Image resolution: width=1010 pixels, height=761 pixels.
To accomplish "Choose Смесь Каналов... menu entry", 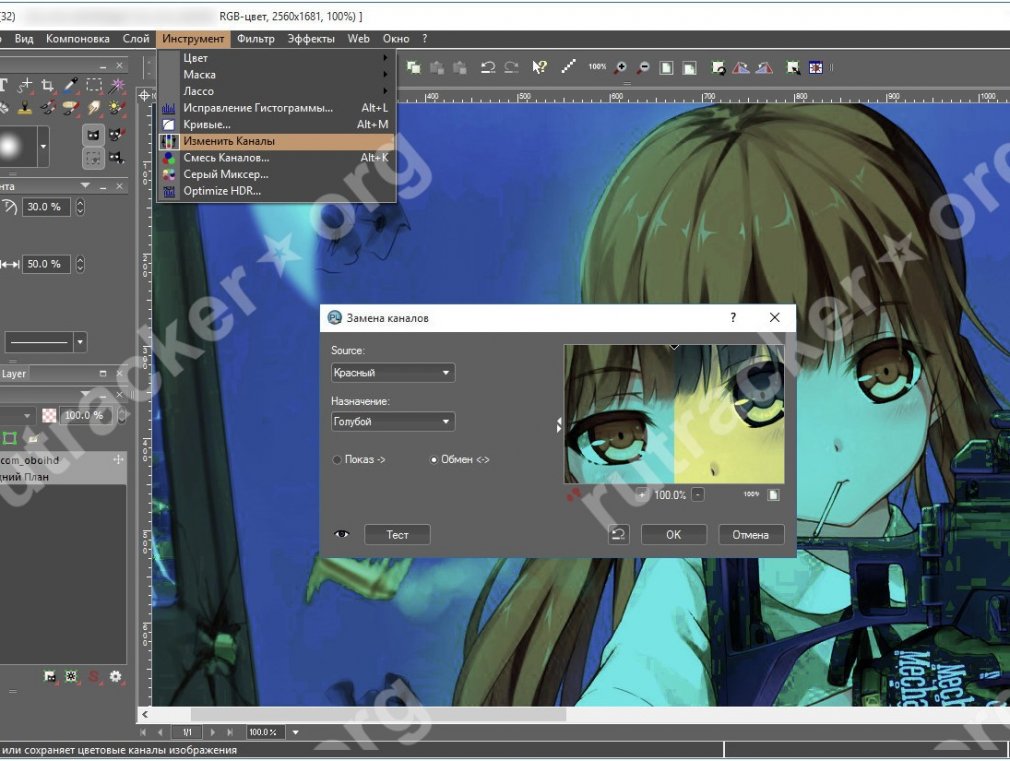I will pyautogui.click(x=276, y=158).
